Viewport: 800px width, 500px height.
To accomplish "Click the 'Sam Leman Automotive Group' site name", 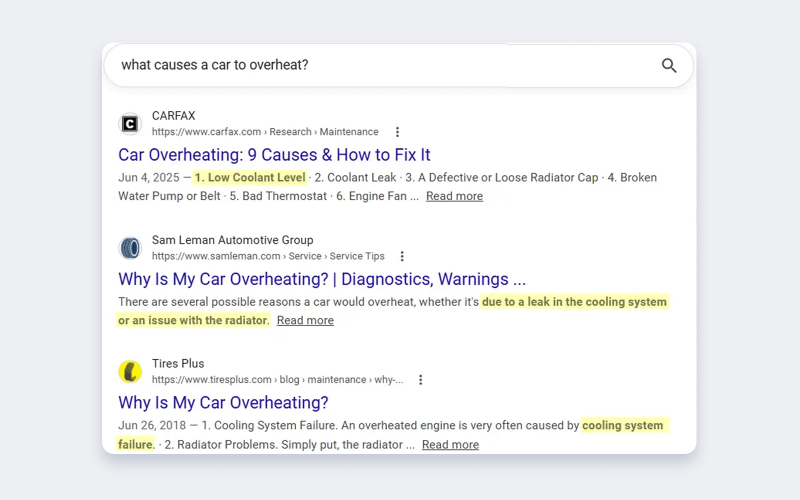I will (x=233, y=240).
